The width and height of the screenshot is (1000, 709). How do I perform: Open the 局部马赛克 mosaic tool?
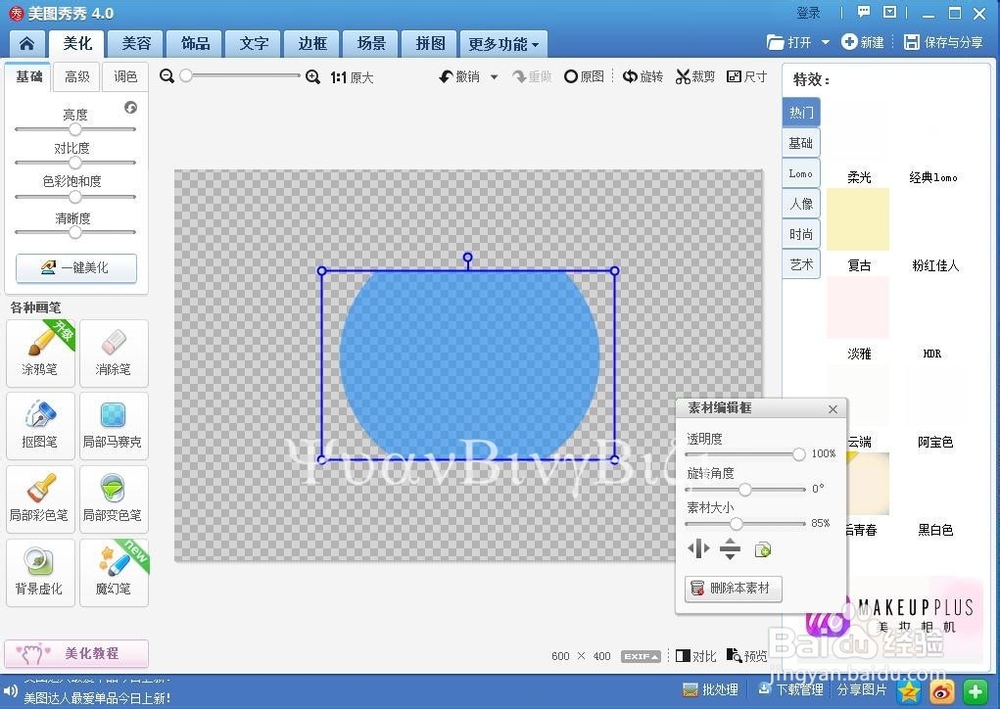pyautogui.click(x=113, y=426)
